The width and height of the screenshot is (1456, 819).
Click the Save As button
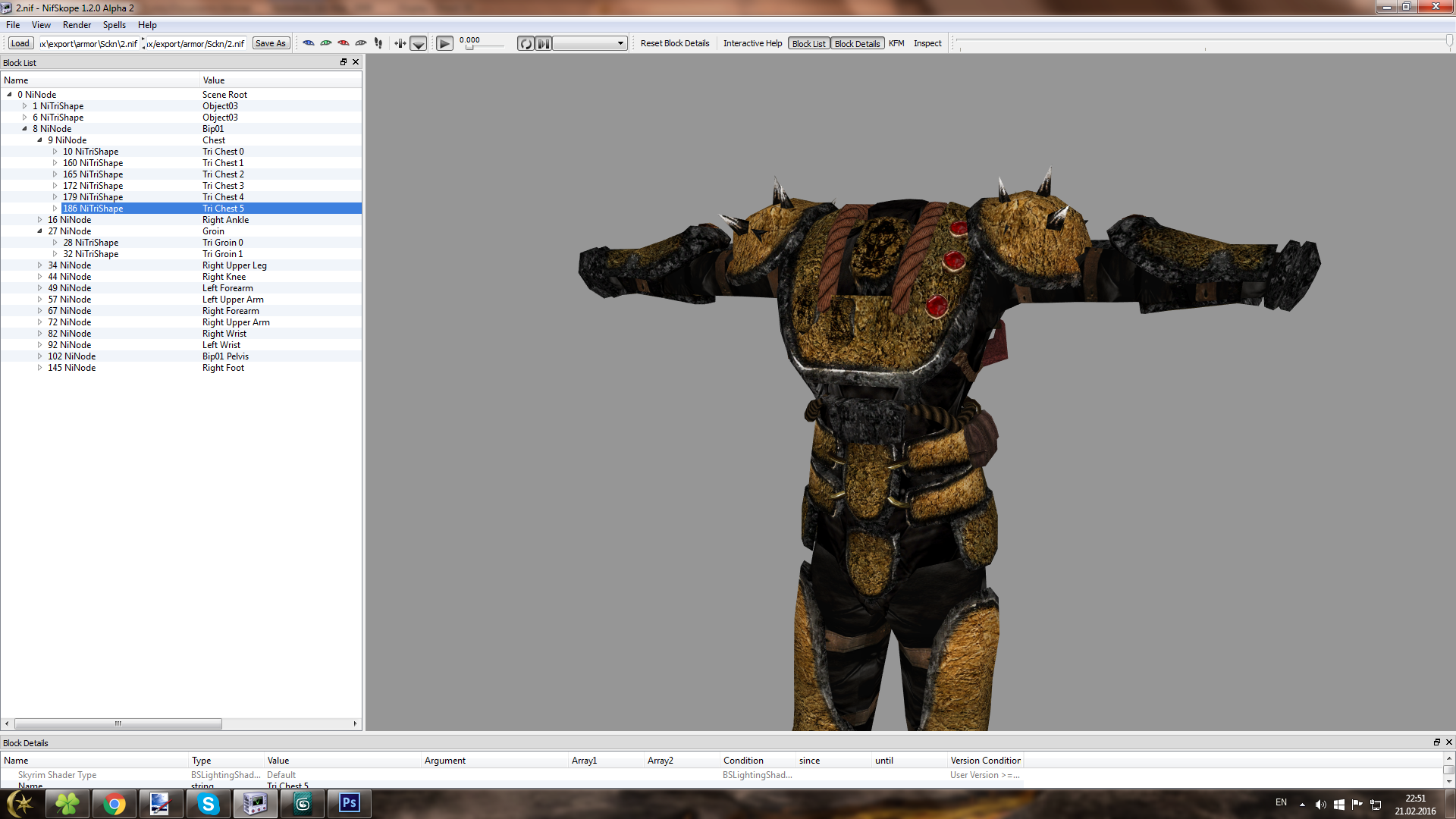271,43
